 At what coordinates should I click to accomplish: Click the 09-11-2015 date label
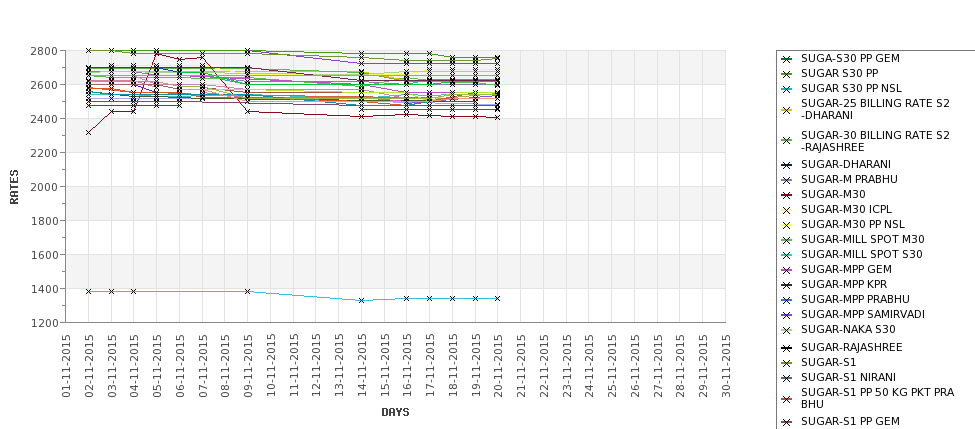[247, 366]
